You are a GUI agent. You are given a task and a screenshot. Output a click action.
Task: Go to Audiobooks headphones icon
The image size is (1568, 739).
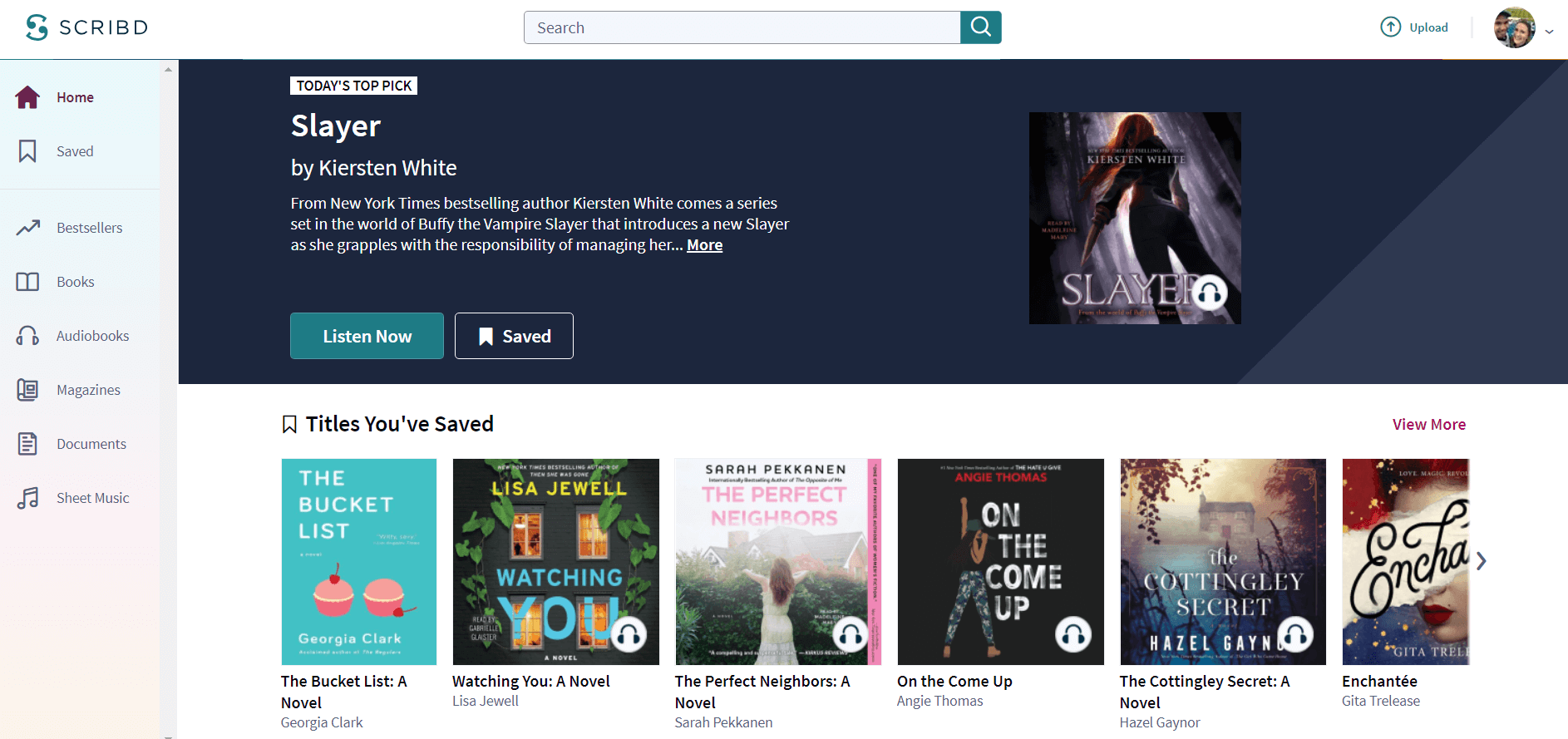(x=27, y=336)
